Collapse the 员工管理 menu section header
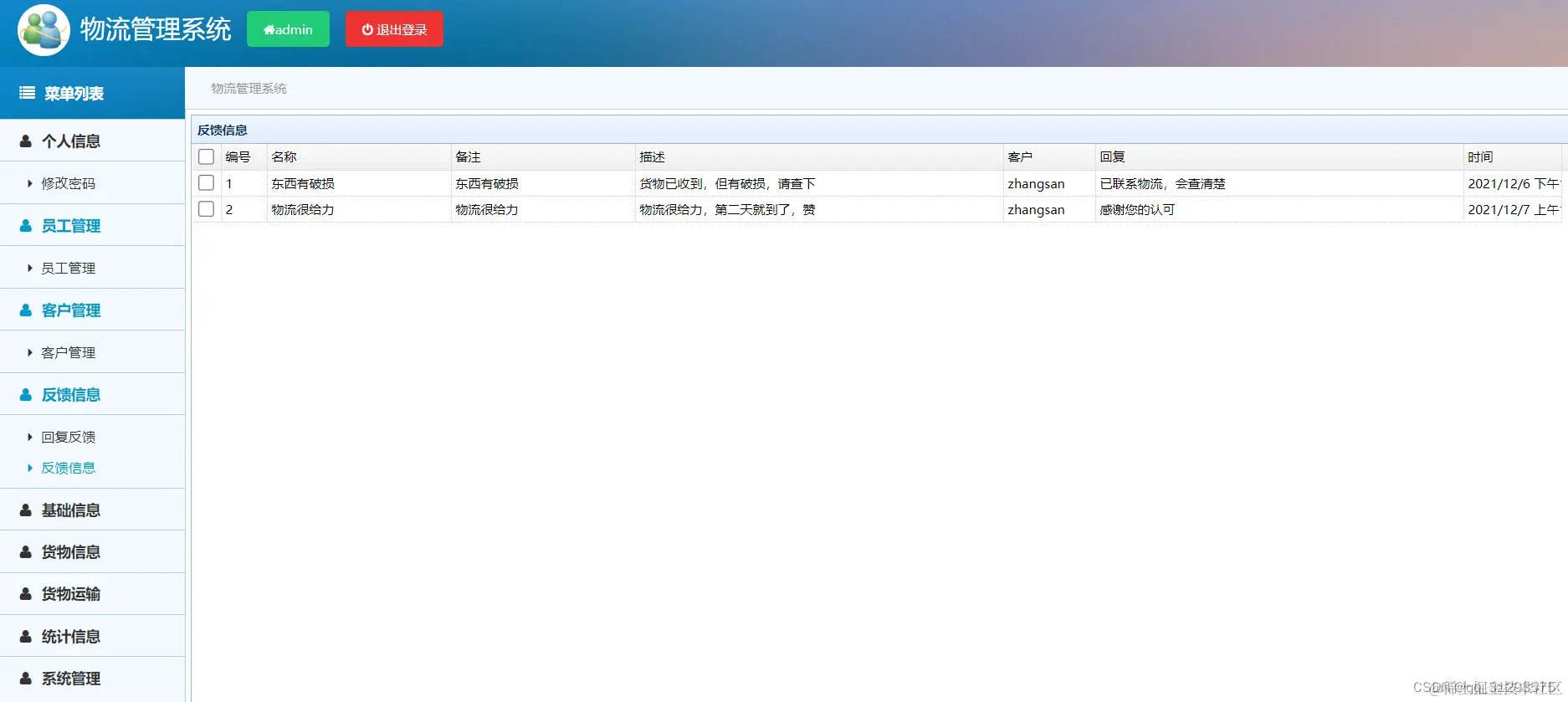 92,226
